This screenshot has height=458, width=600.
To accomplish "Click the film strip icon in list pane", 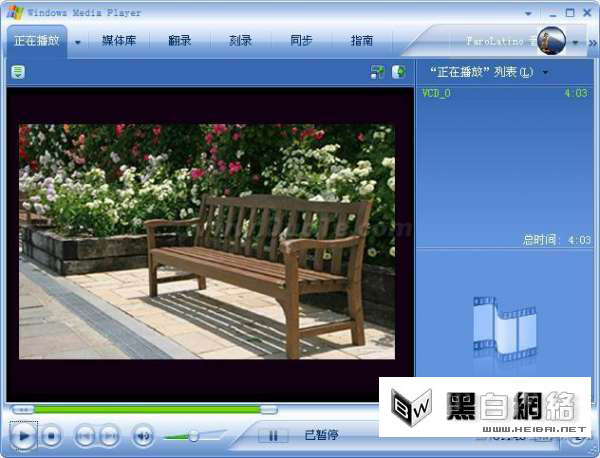I will (505, 329).
